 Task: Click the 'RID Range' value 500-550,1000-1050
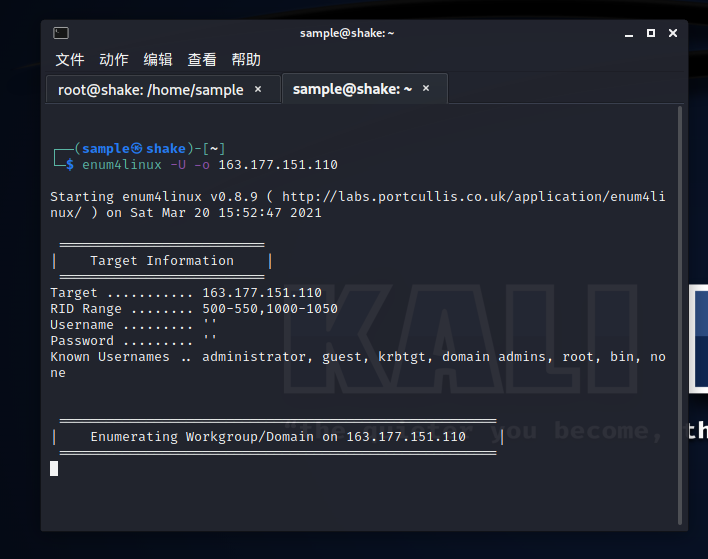pos(270,309)
